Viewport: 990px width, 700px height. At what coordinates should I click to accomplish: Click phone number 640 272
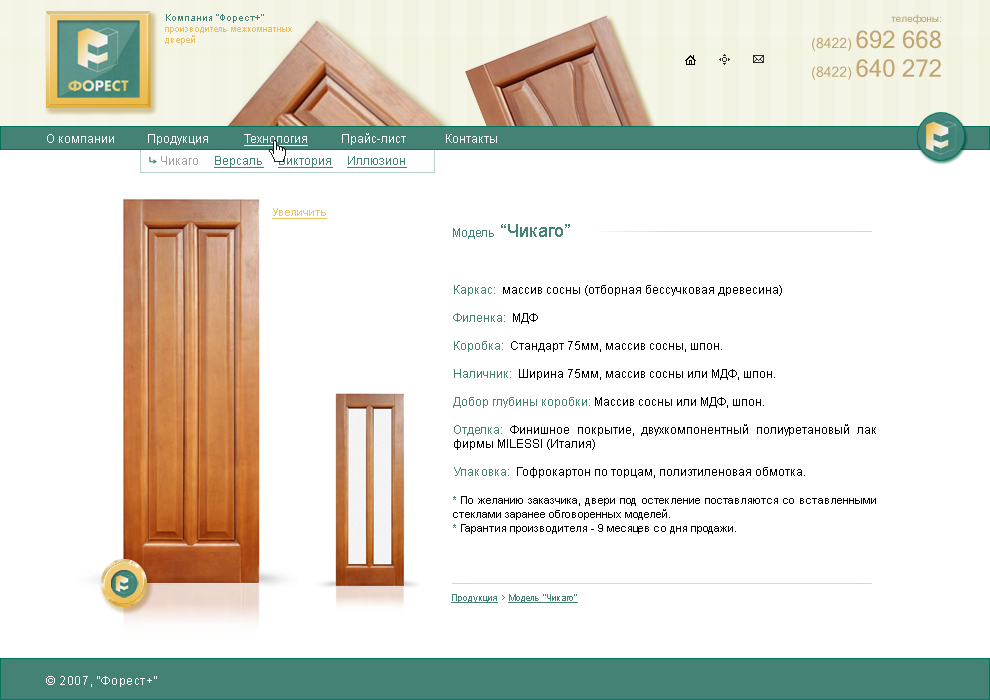pos(898,68)
